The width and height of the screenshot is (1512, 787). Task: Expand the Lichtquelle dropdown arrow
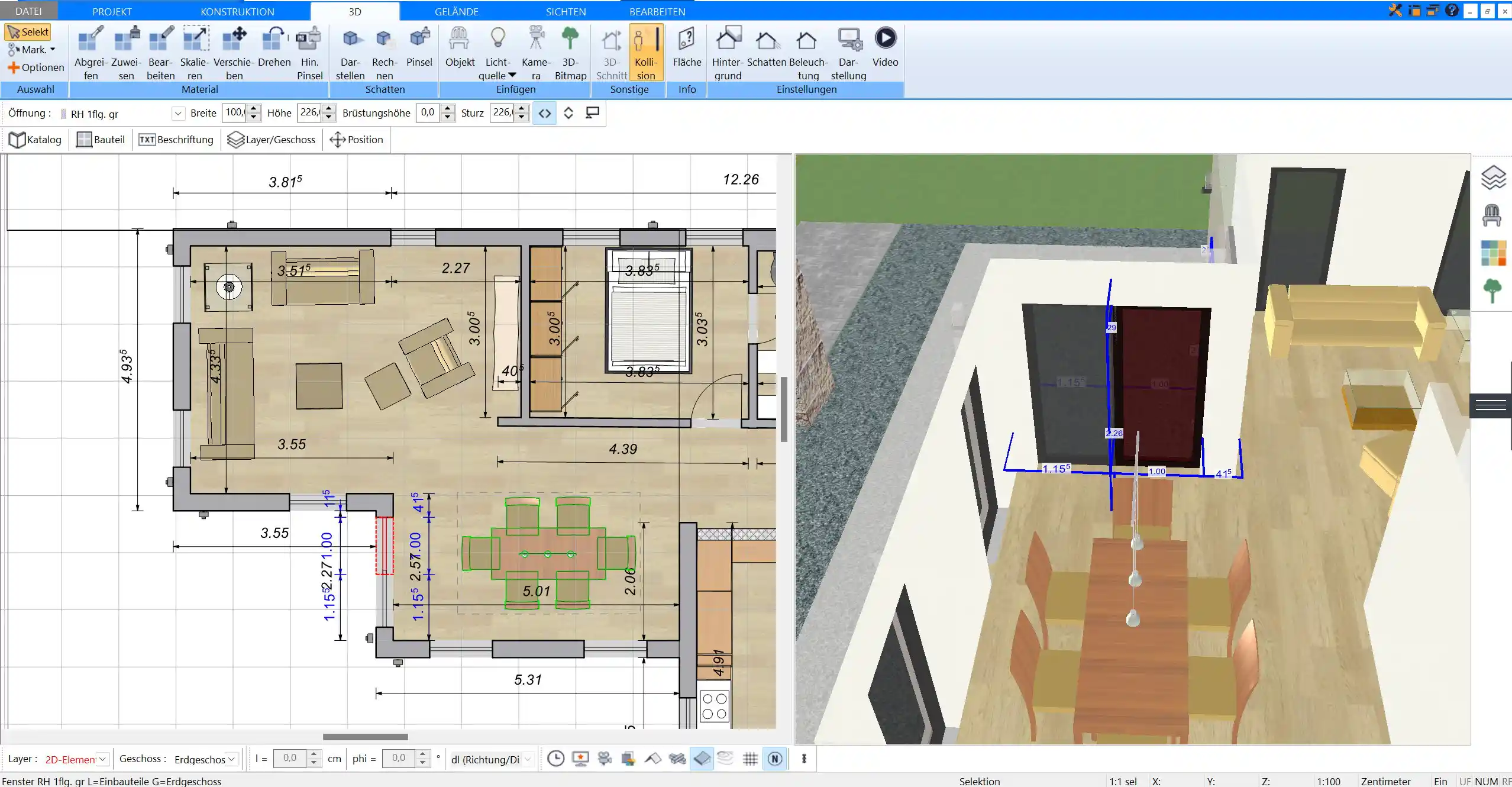click(512, 75)
